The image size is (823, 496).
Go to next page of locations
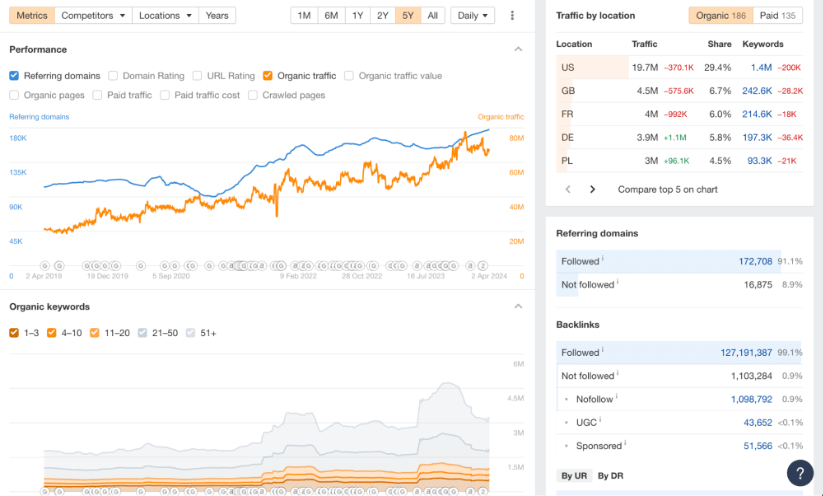click(x=592, y=189)
